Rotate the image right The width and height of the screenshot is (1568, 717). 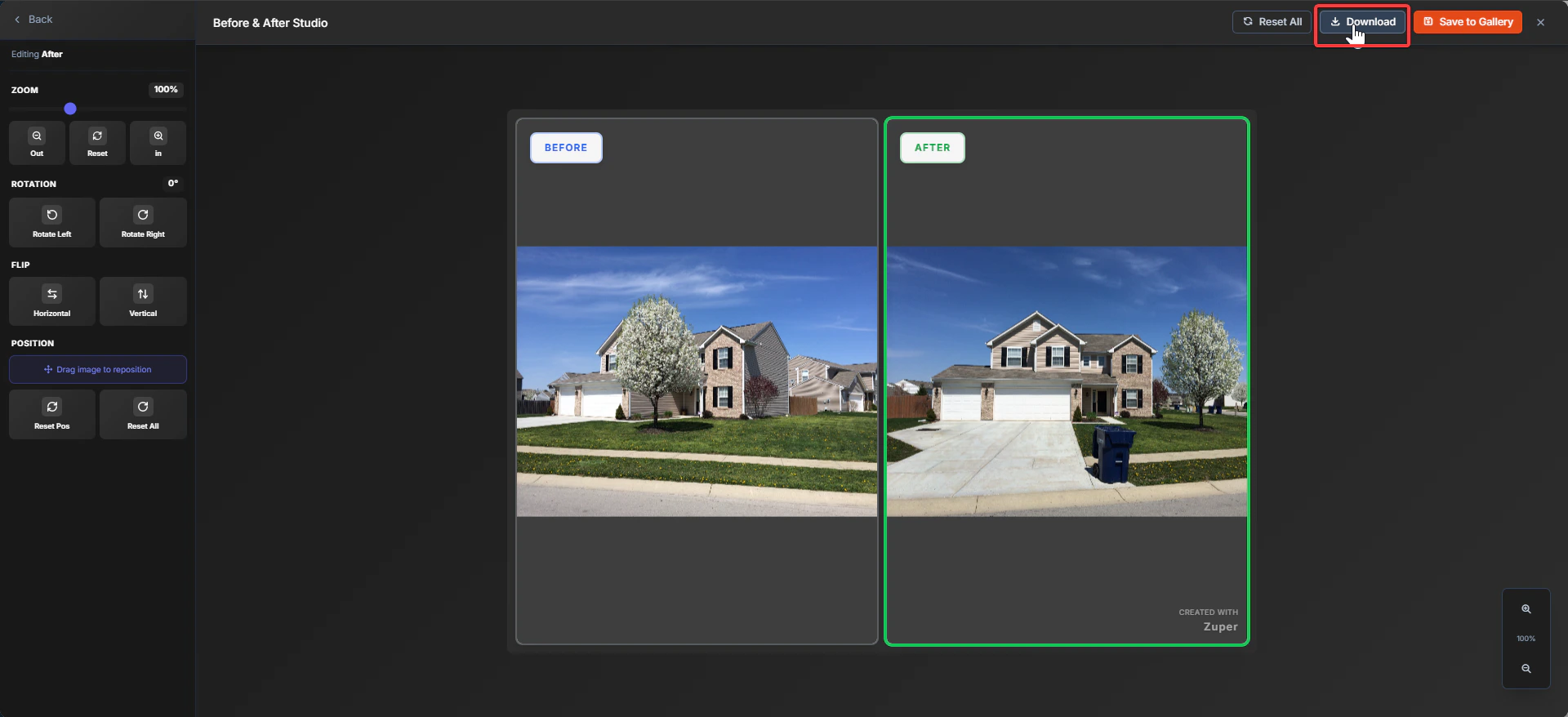[x=143, y=222]
